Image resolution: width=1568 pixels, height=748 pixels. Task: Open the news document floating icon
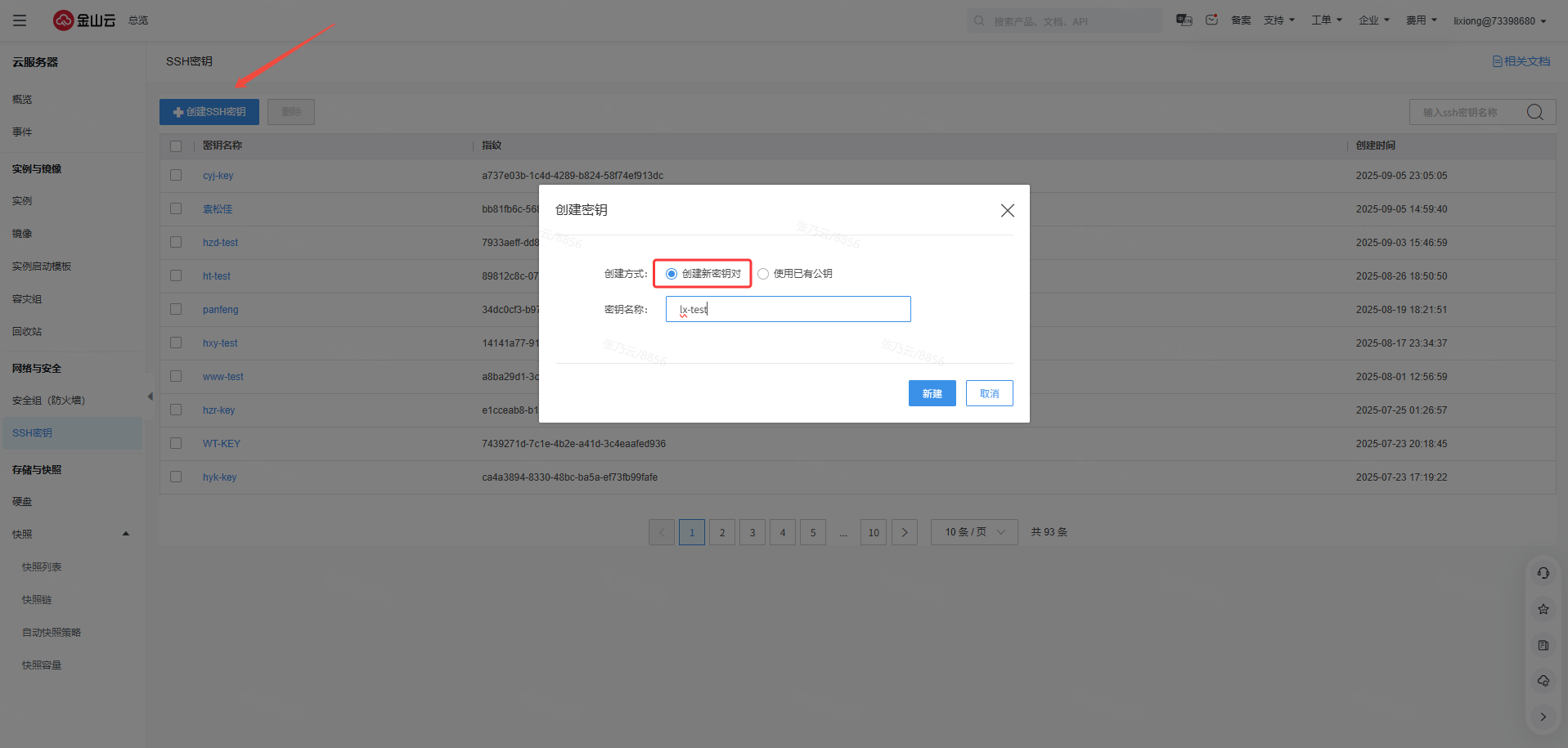pos(1543,645)
